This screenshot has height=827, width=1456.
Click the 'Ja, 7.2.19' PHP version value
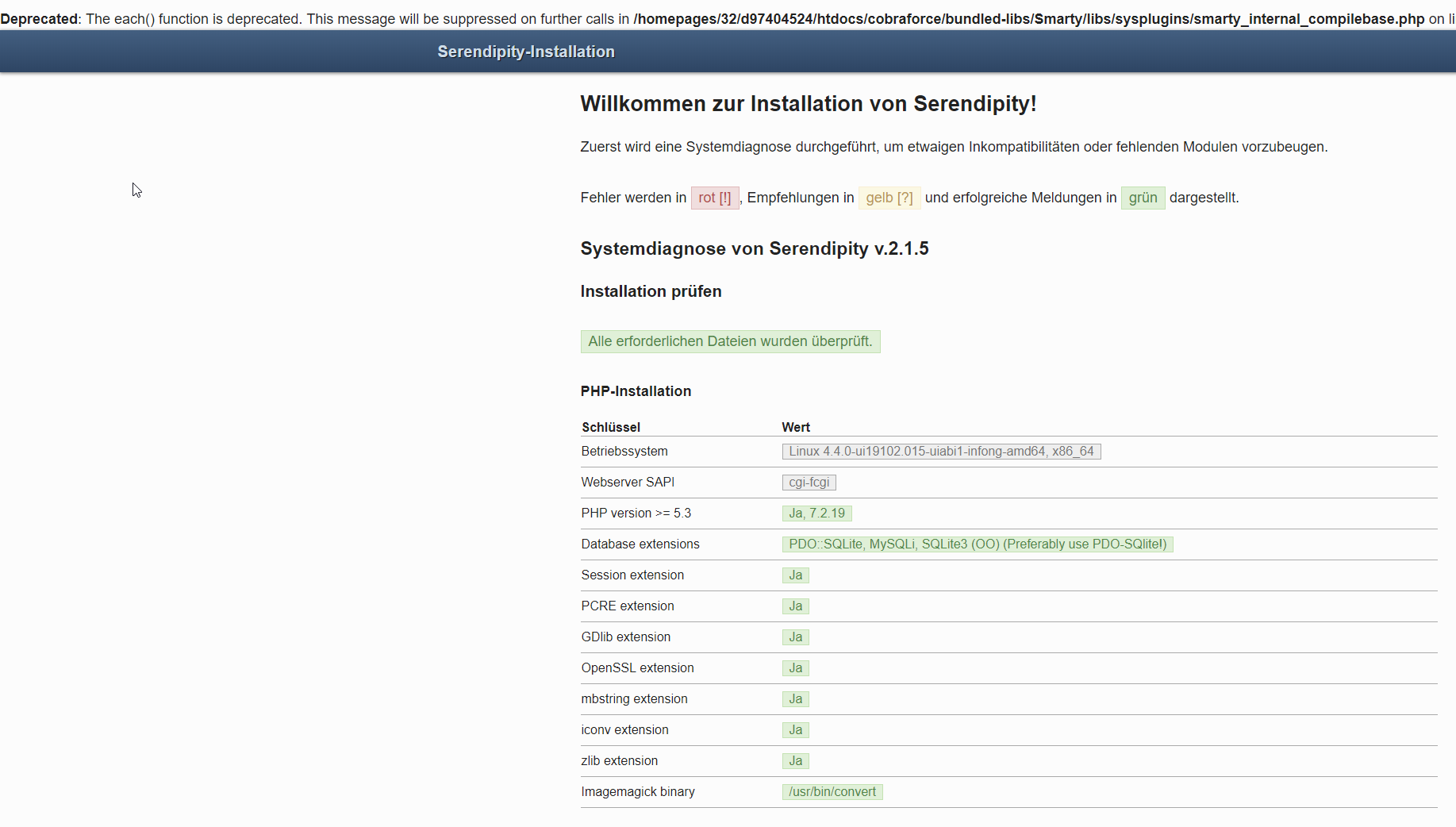click(x=816, y=513)
